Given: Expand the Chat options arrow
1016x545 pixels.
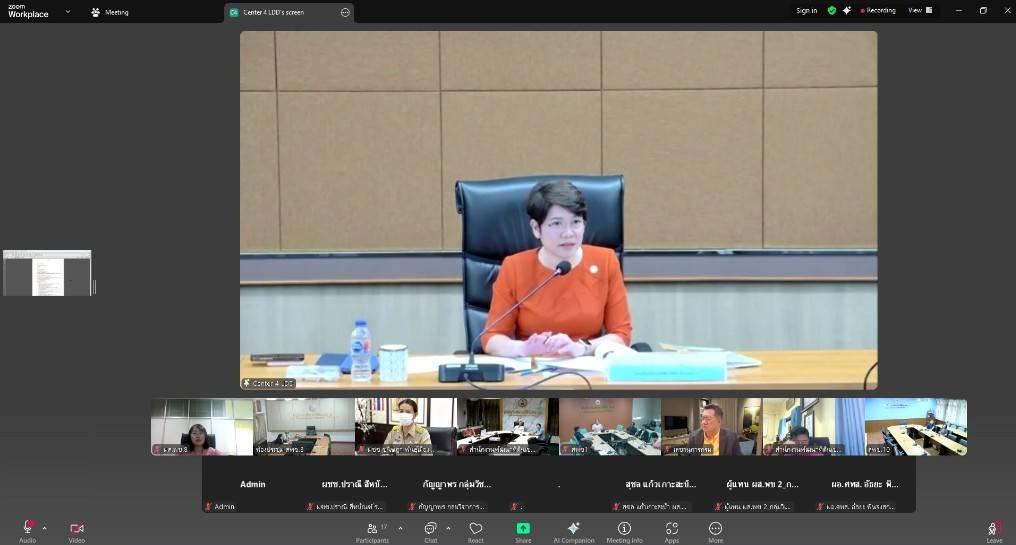Looking at the screenshot, I should point(448,528).
